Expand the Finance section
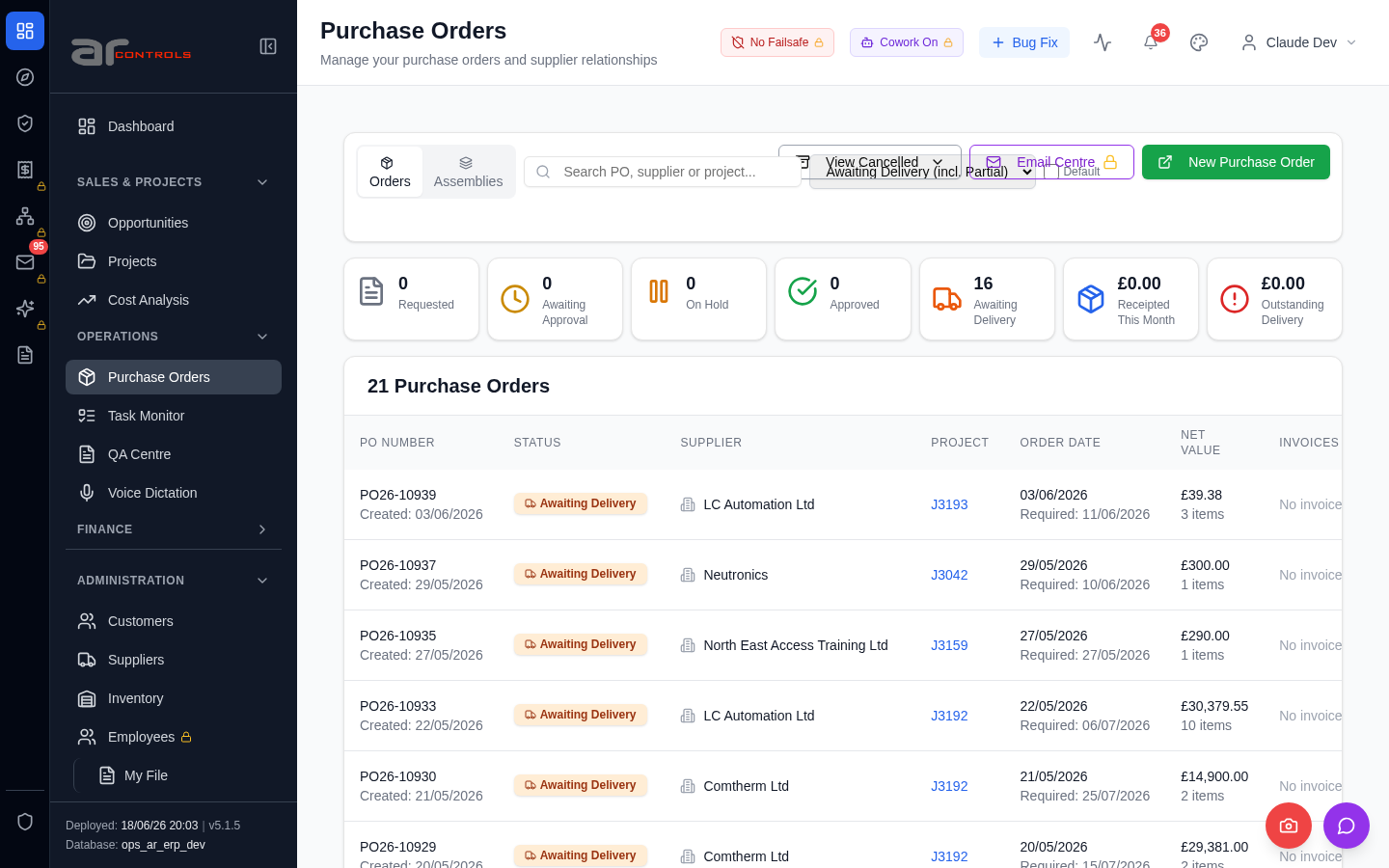The width and height of the screenshot is (1389, 868). pos(174,529)
